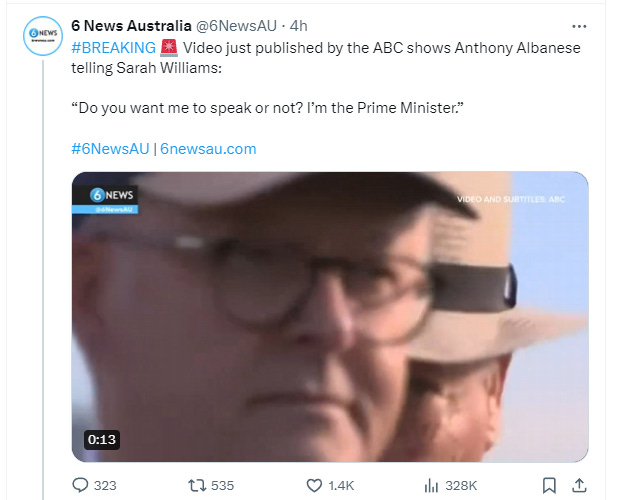617x500 pixels.
Task: Bookmark this tweet
Action: pos(549,485)
